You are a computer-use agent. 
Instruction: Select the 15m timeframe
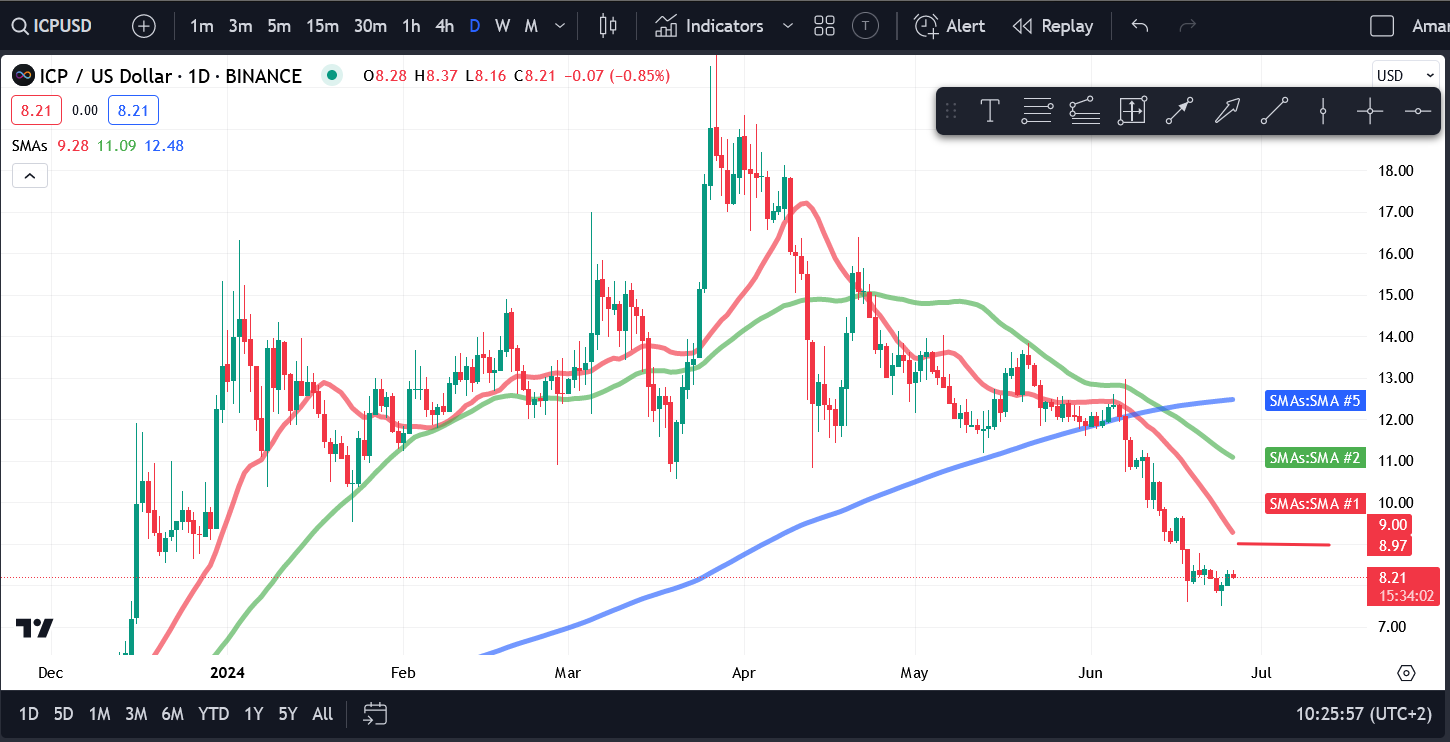click(x=322, y=26)
